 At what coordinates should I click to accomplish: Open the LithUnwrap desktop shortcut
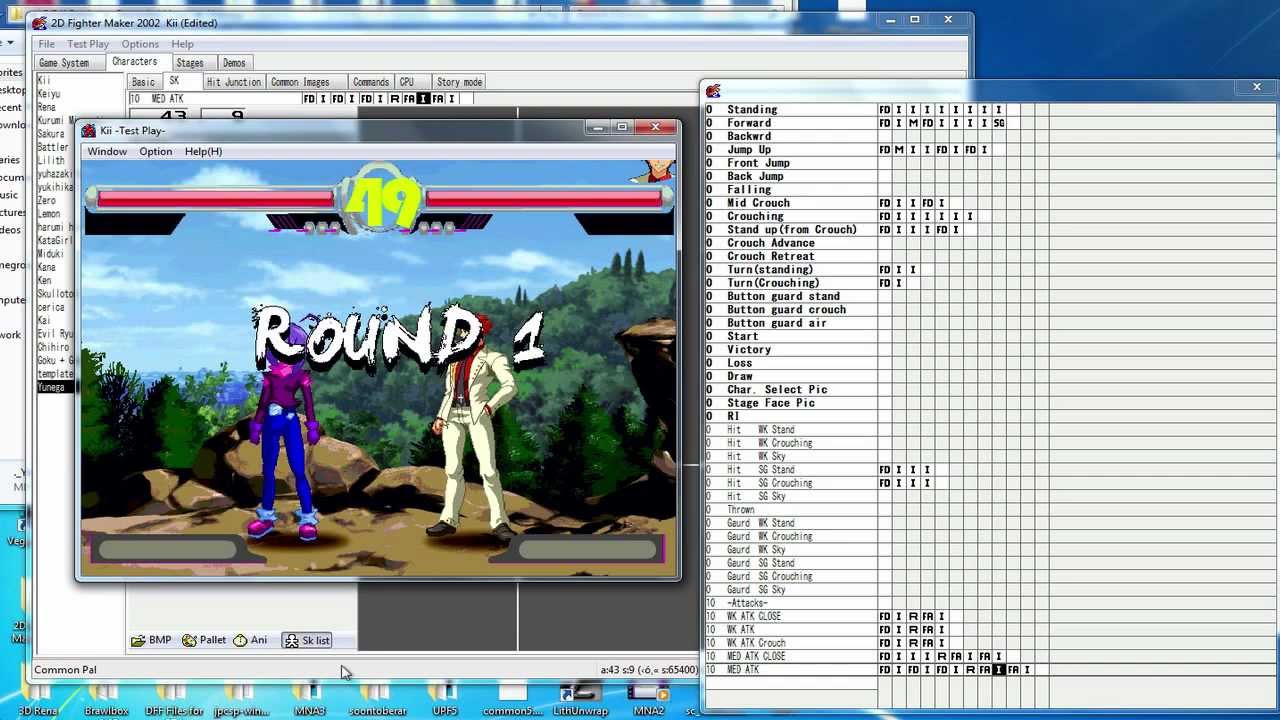580,699
